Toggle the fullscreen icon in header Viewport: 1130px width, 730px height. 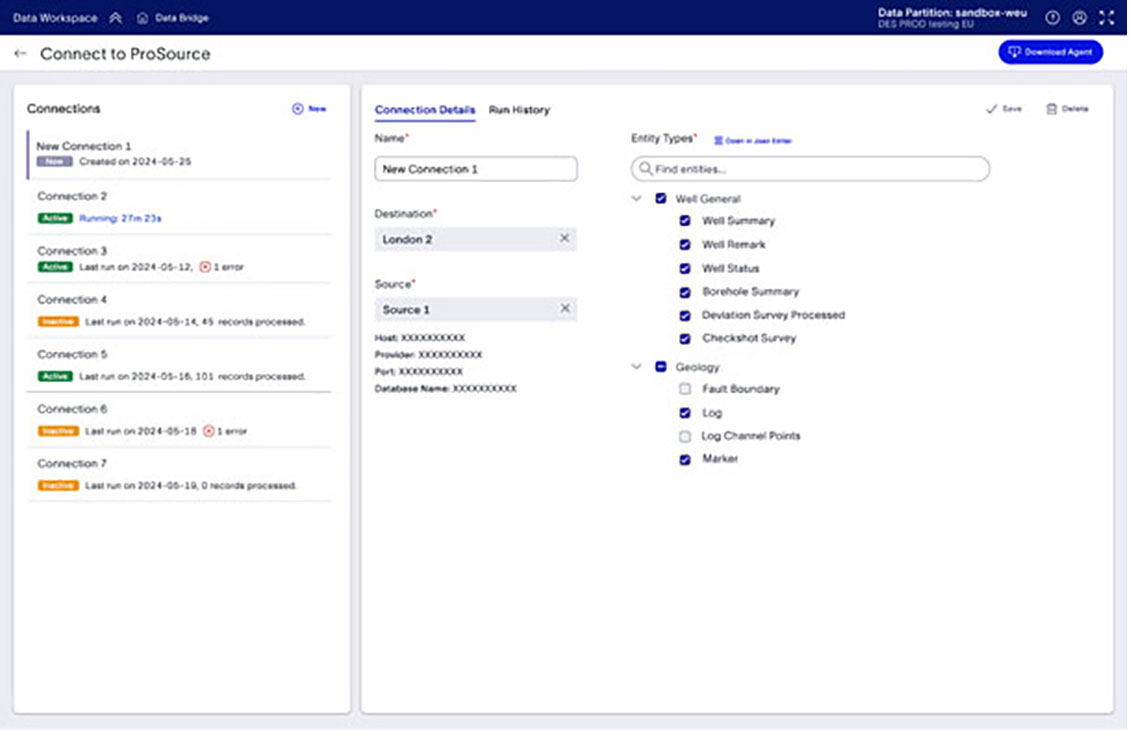(1106, 18)
